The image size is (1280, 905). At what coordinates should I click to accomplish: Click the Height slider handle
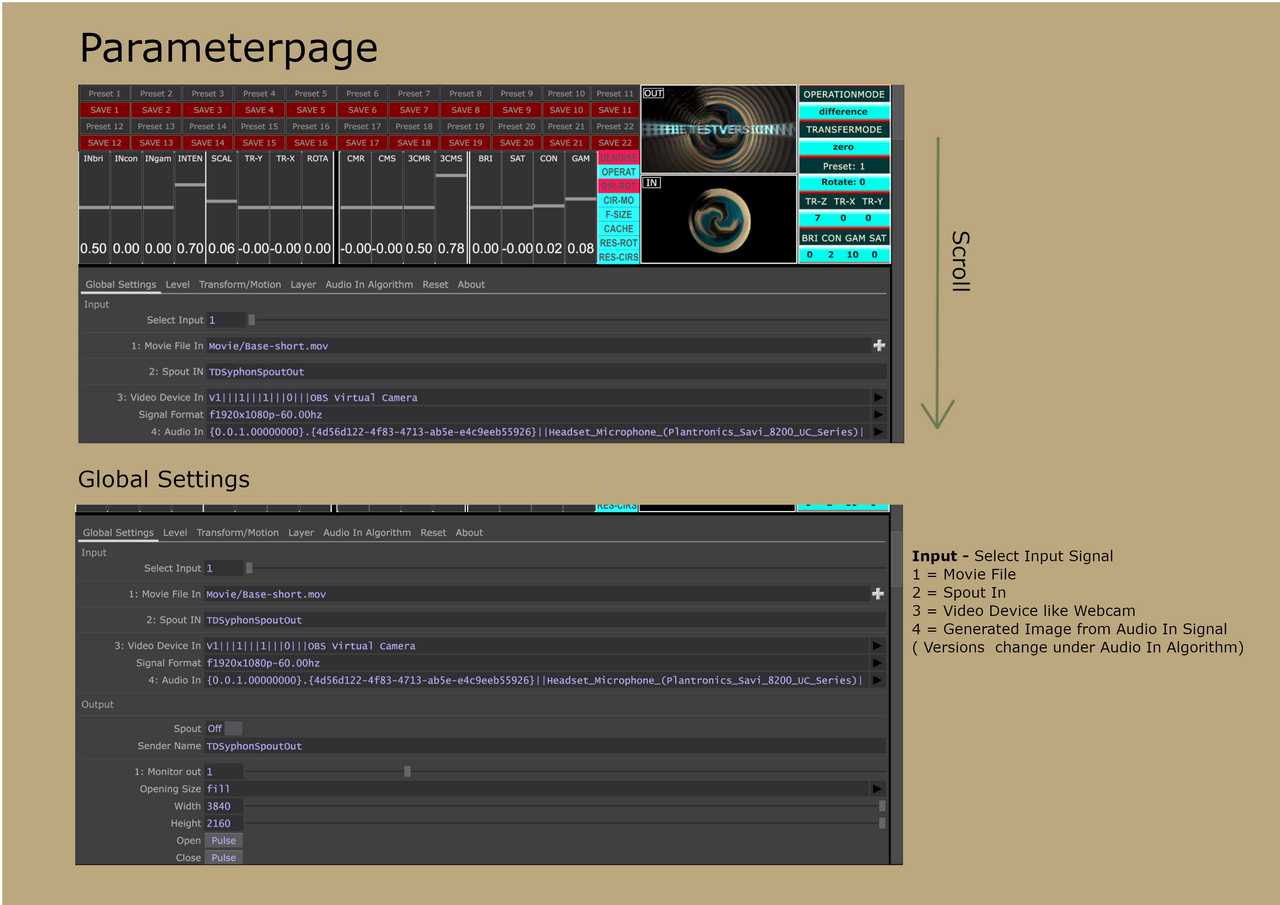coord(882,823)
